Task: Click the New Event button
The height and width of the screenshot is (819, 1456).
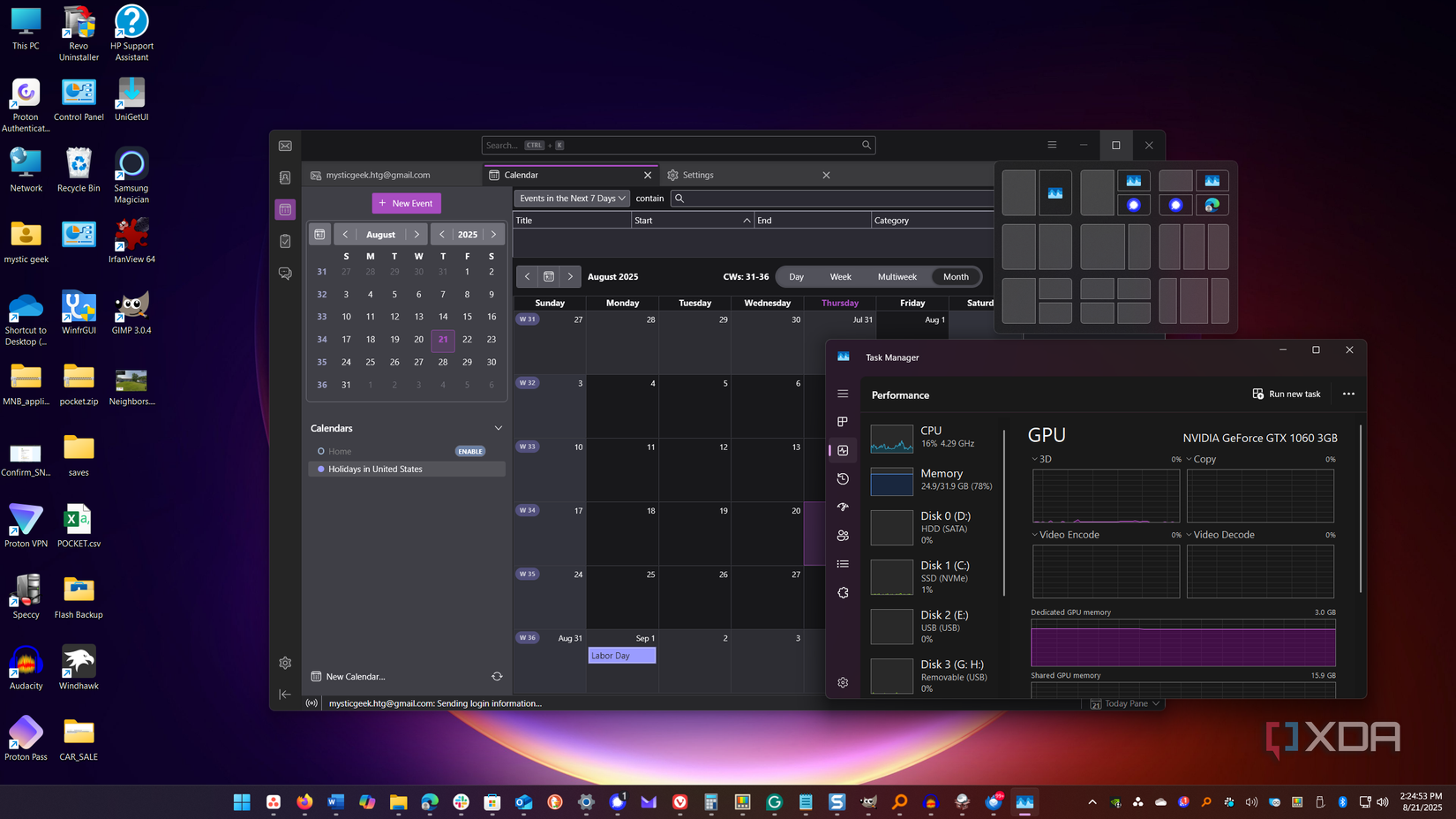Action: tap(406, 203)
